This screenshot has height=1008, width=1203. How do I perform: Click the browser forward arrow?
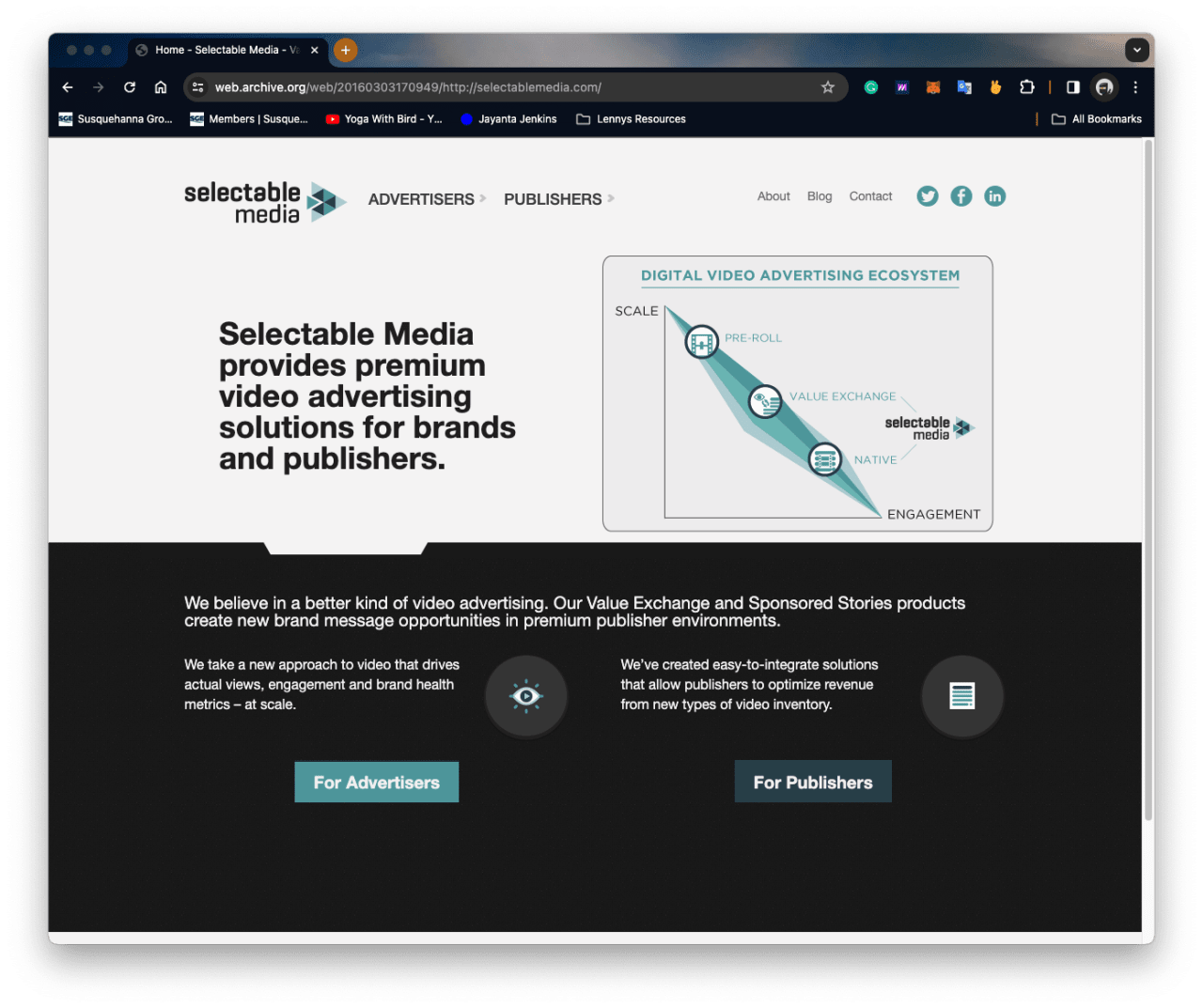pyautogui.click(x=99, y=87)
